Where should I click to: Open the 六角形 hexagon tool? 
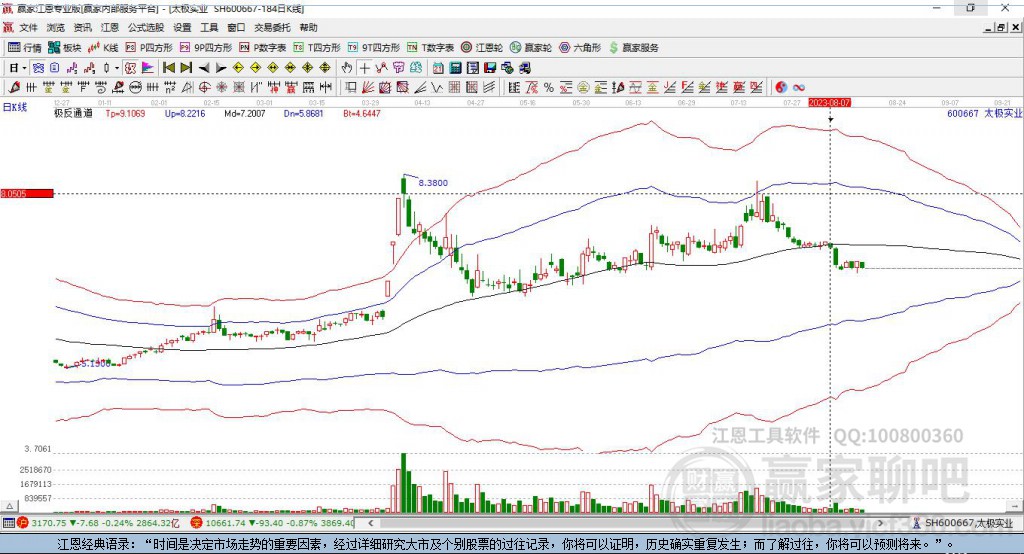click(x=580, y=48)
